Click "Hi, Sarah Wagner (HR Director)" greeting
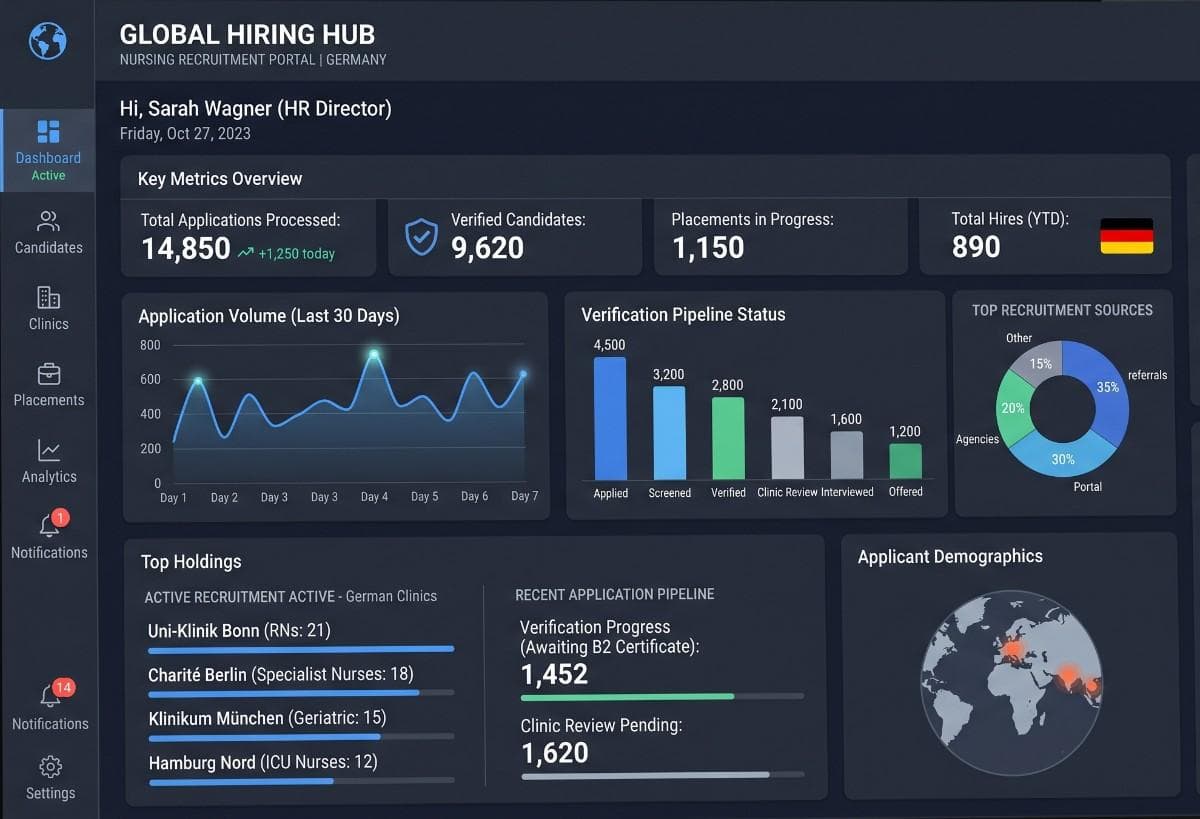Image resolution: width=1200 pixels, height=819 pixels. pyautogui.click(x=255, y=109)
